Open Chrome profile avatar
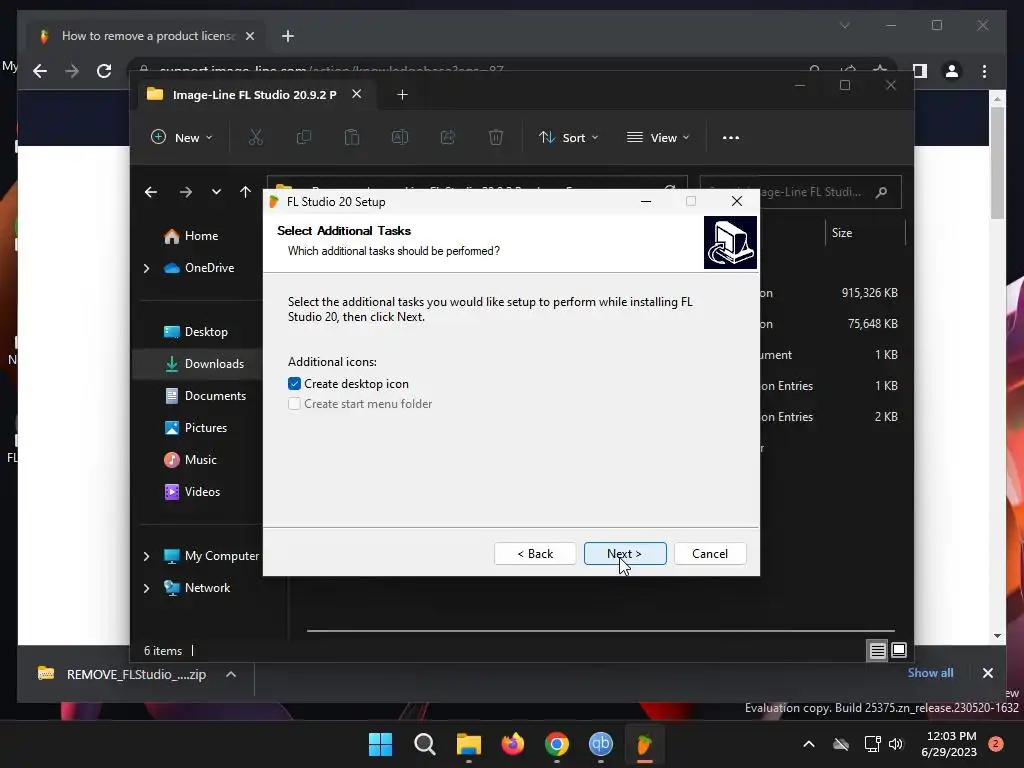The height and width of the screenshot is (768, 1024). pos(952,71)
